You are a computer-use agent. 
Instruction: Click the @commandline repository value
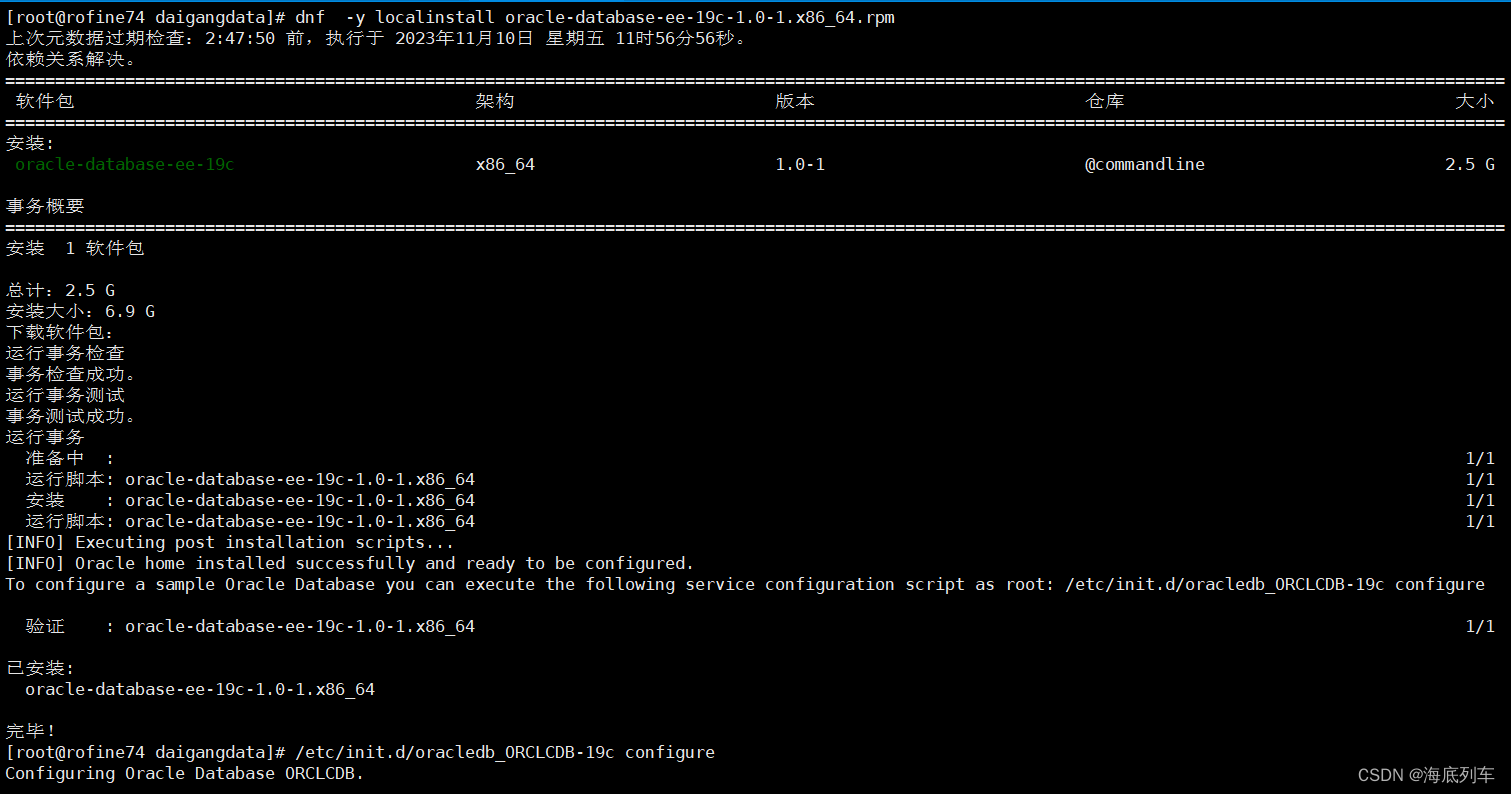point(1145,164)
